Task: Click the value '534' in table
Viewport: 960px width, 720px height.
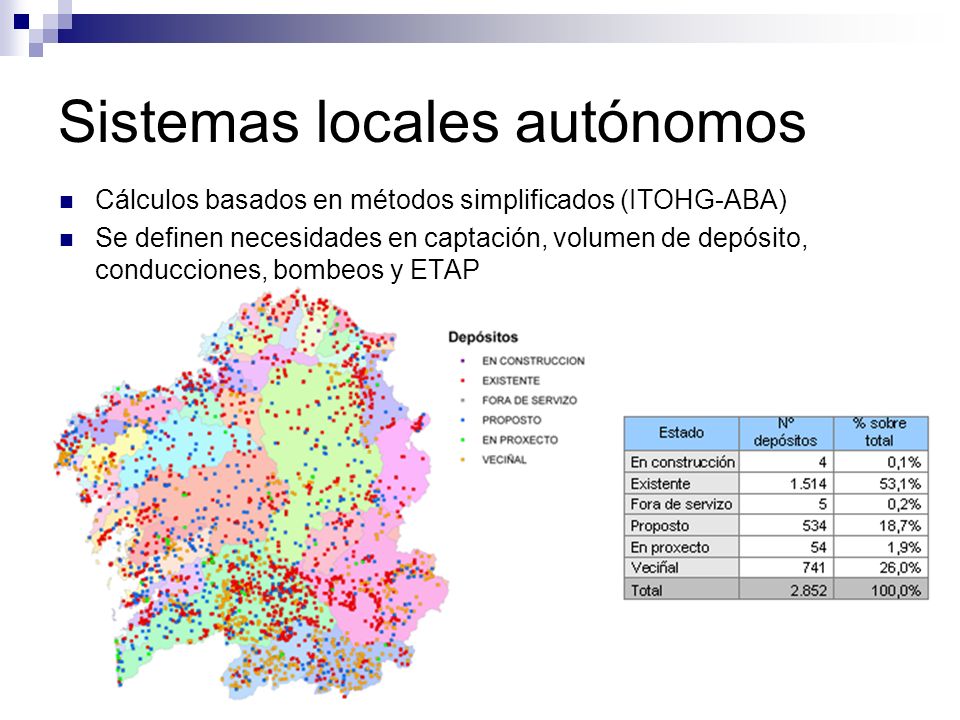Action: coord(814,526)
